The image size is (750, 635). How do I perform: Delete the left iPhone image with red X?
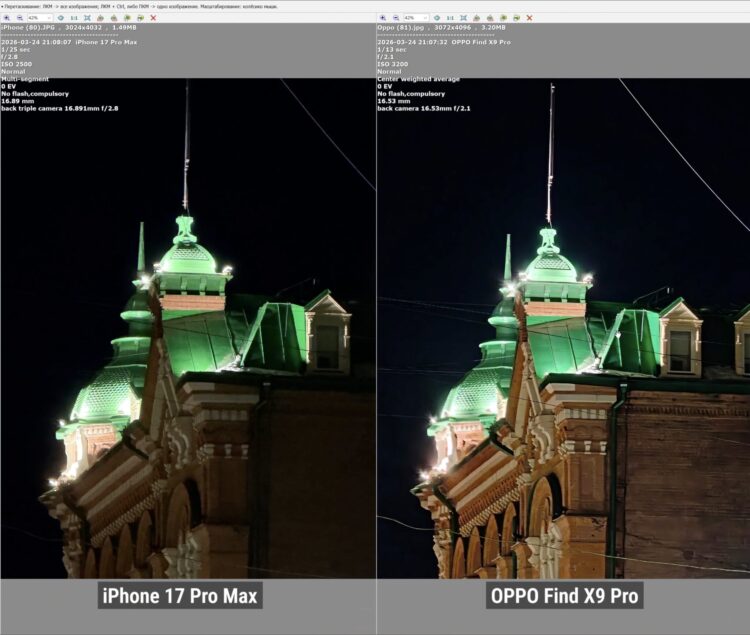[x=153, y=18]
